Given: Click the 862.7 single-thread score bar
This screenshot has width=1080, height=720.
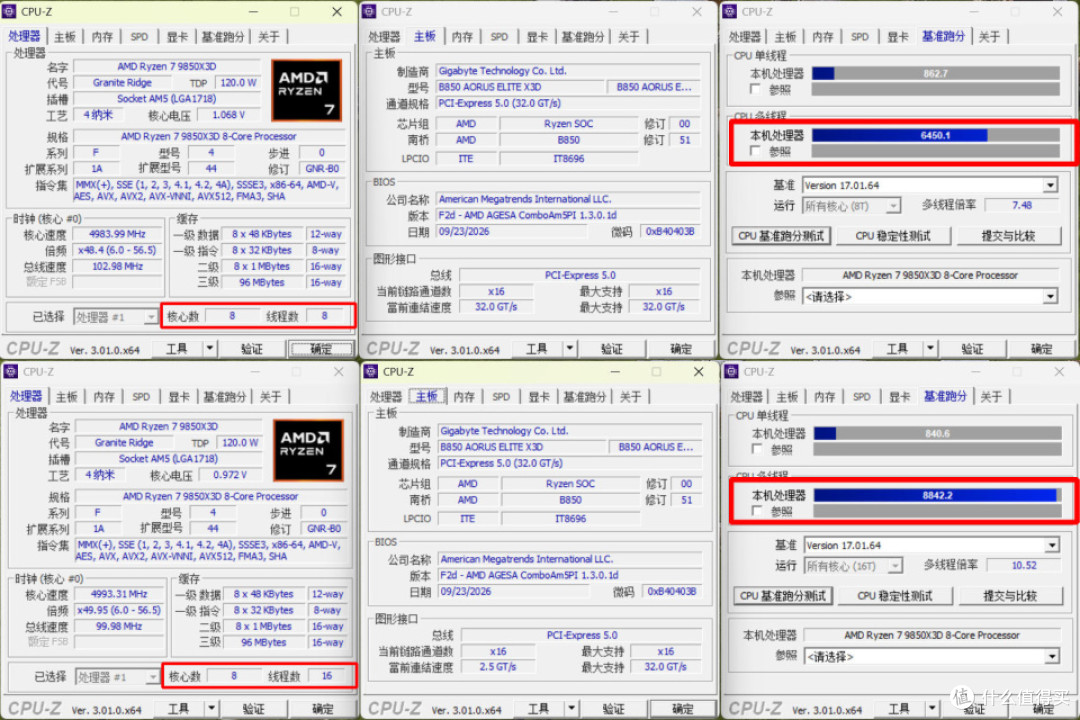Looking at the screenshot, I should (x=935, y=74).
